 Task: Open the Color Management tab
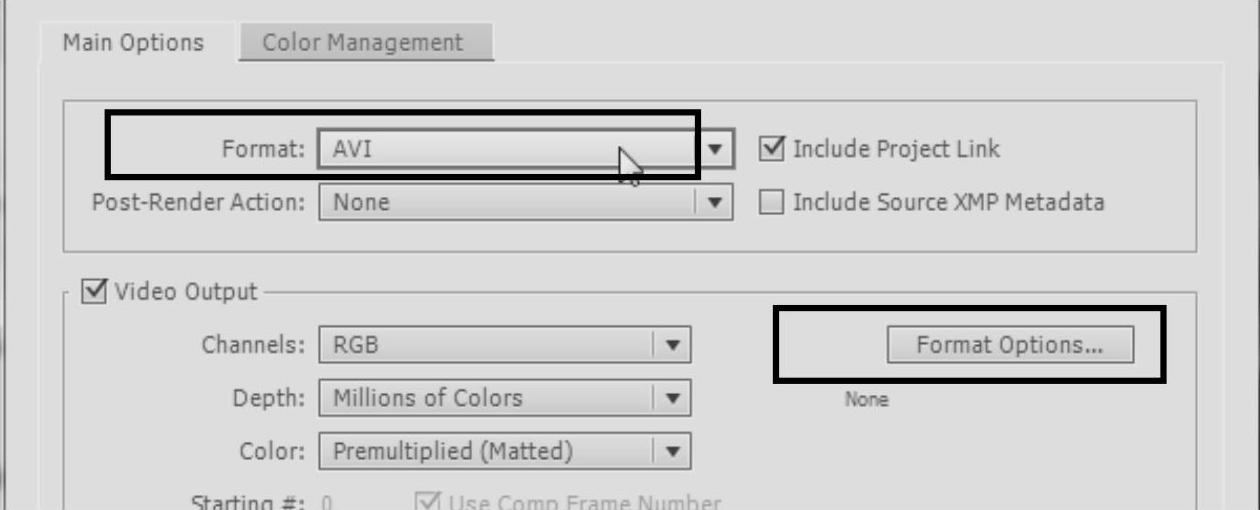[363, 43]
